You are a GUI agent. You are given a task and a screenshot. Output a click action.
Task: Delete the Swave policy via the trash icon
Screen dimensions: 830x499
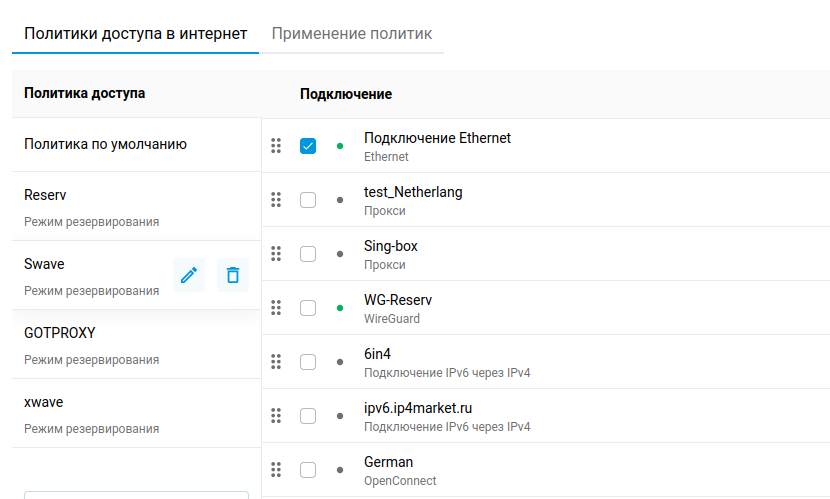point(233,275)
